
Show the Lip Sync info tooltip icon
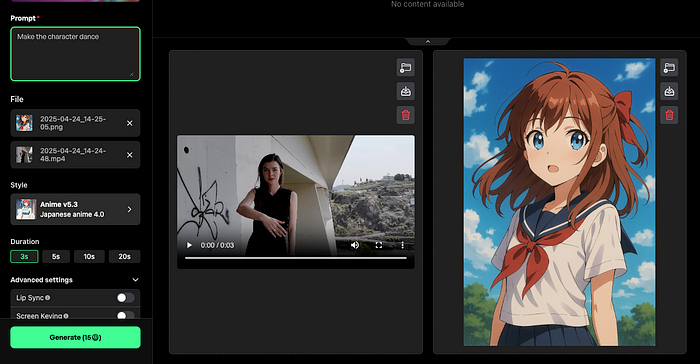tap(47, 298)
